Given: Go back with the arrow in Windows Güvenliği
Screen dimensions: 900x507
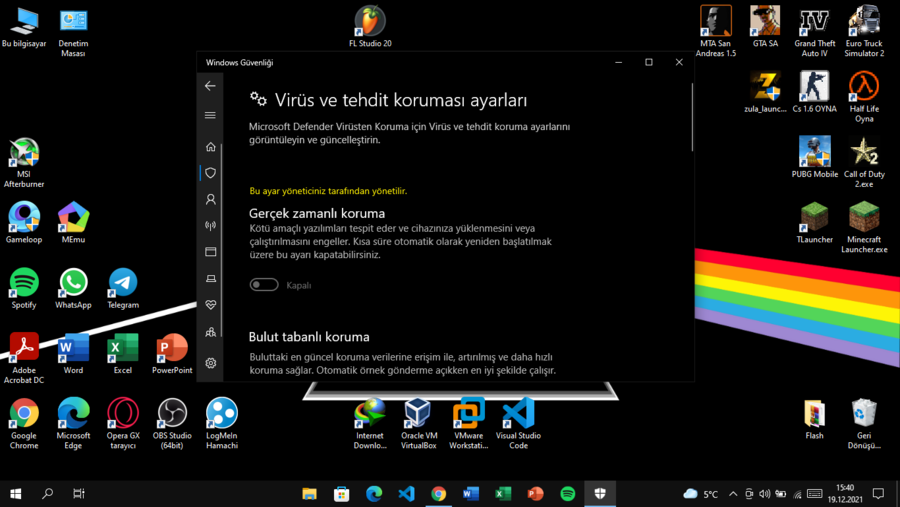Looking at the screenshot, I should click(210, 86).
